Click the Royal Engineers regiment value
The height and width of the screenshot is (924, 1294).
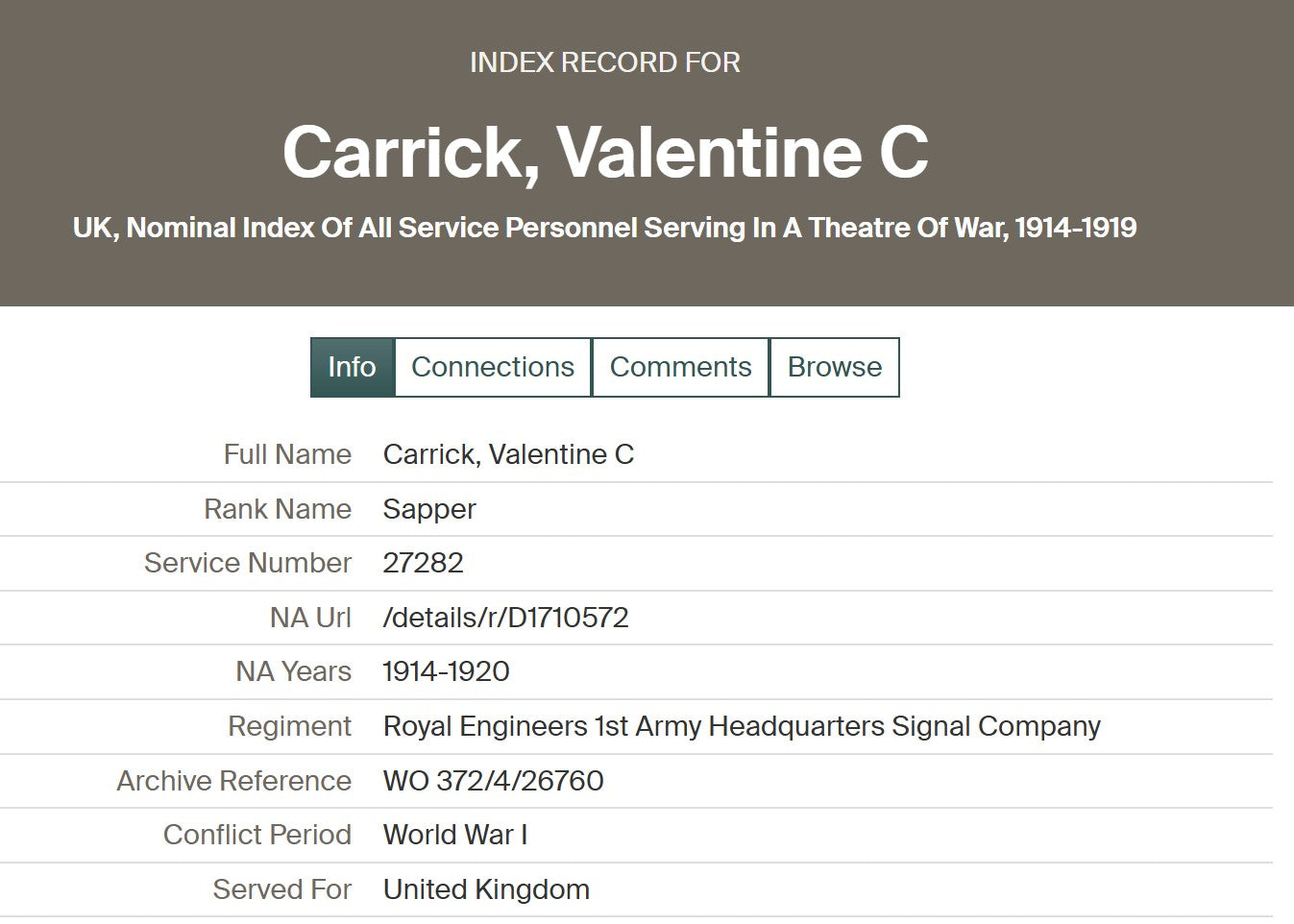[x=742, y=726]
